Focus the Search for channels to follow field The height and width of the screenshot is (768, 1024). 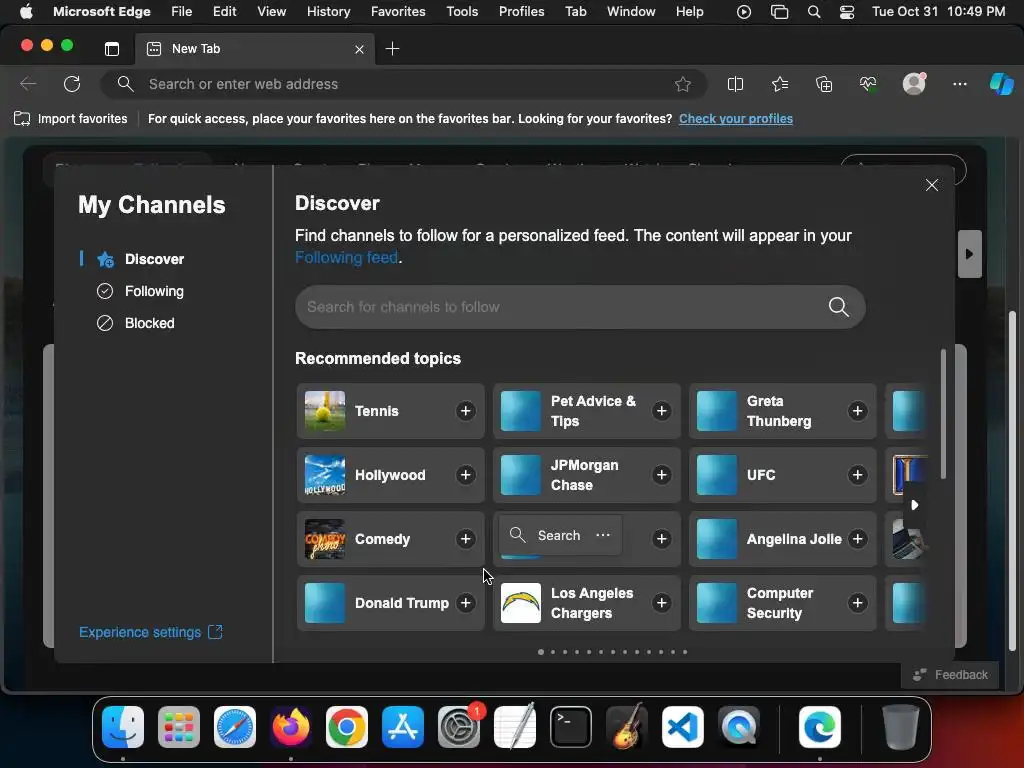point(581,307)
